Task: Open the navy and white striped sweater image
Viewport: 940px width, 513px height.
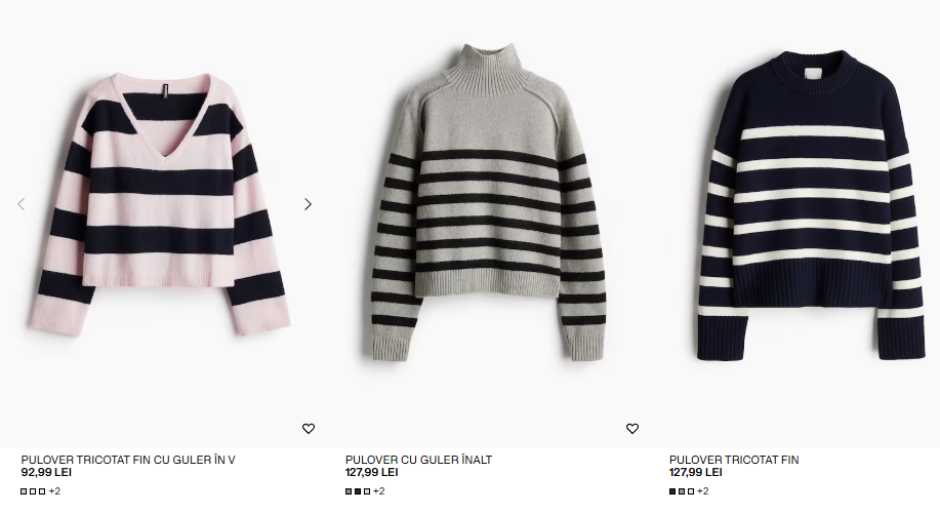Action: coord(811,206)
